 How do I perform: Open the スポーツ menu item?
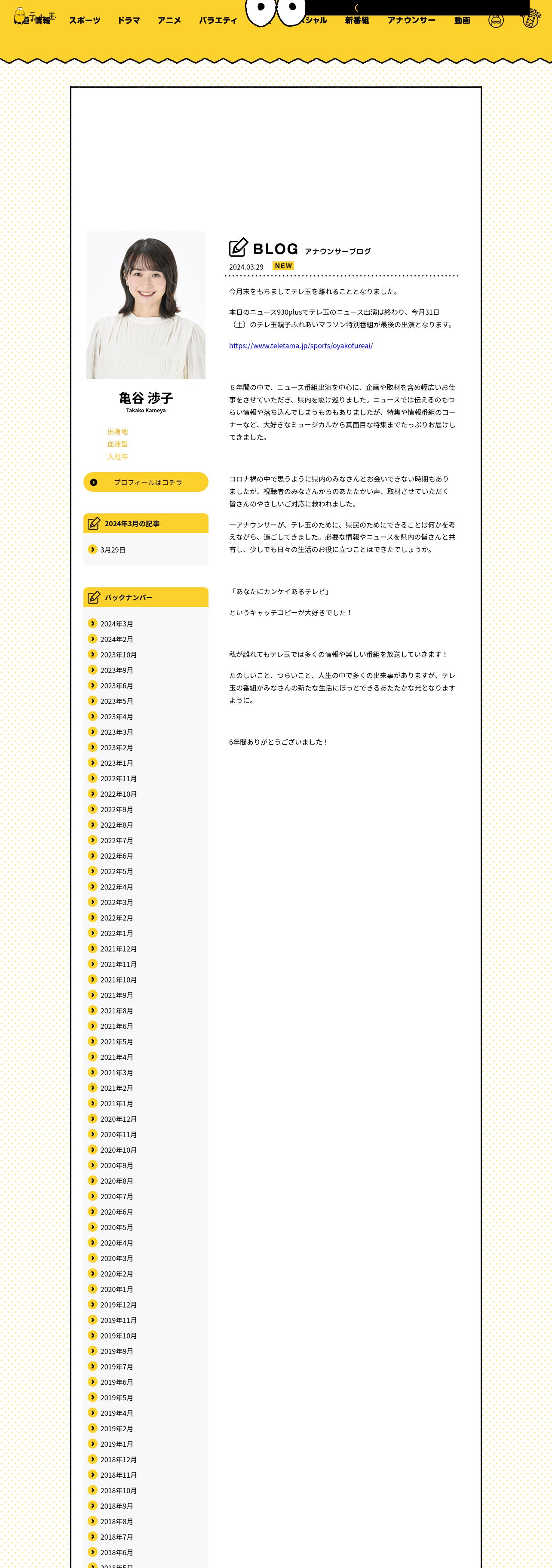coord(85,20)
